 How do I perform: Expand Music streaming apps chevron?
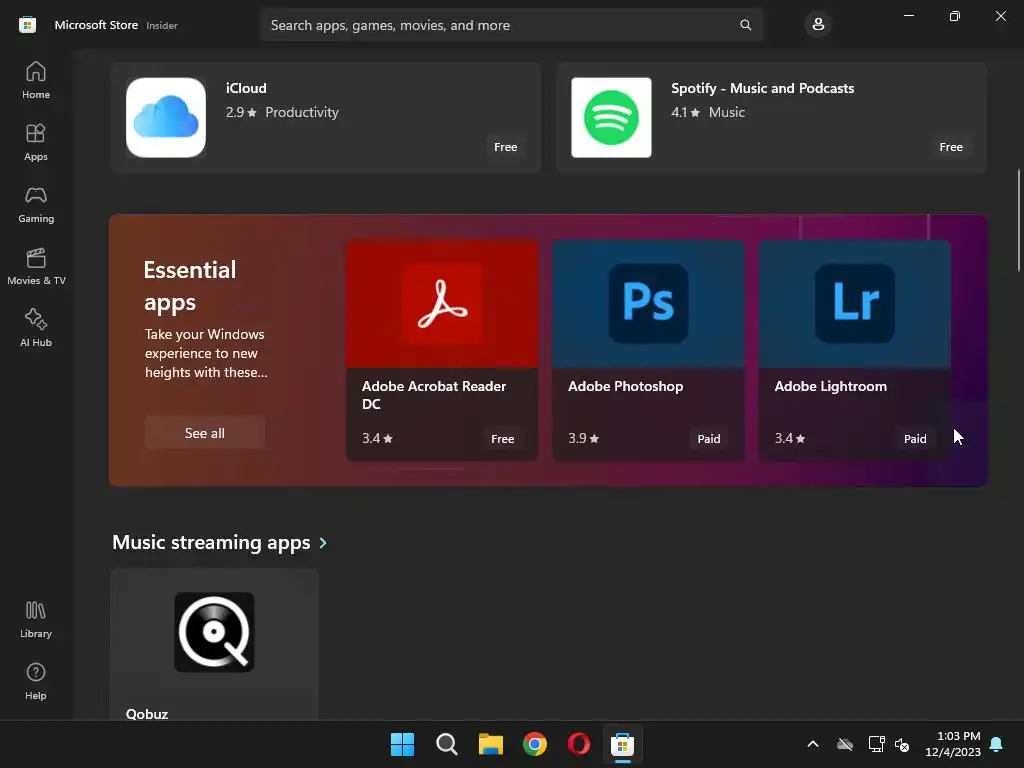point(323,543)
